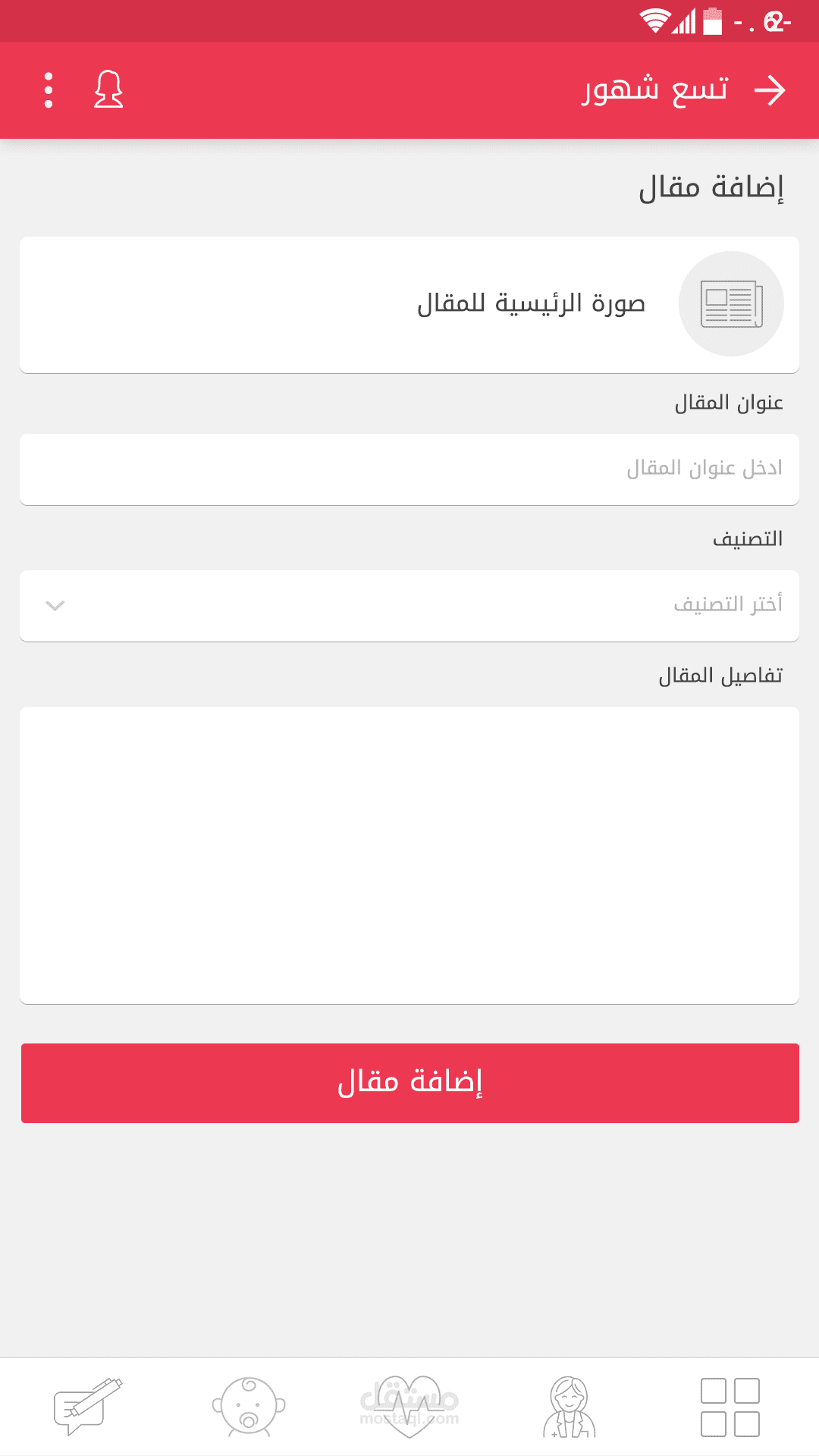Image resolution: width=819 pixels, height=1456 pixels.
Task: Open the doctor tab in bottom navigation
Action: (x=570, y=1407)
